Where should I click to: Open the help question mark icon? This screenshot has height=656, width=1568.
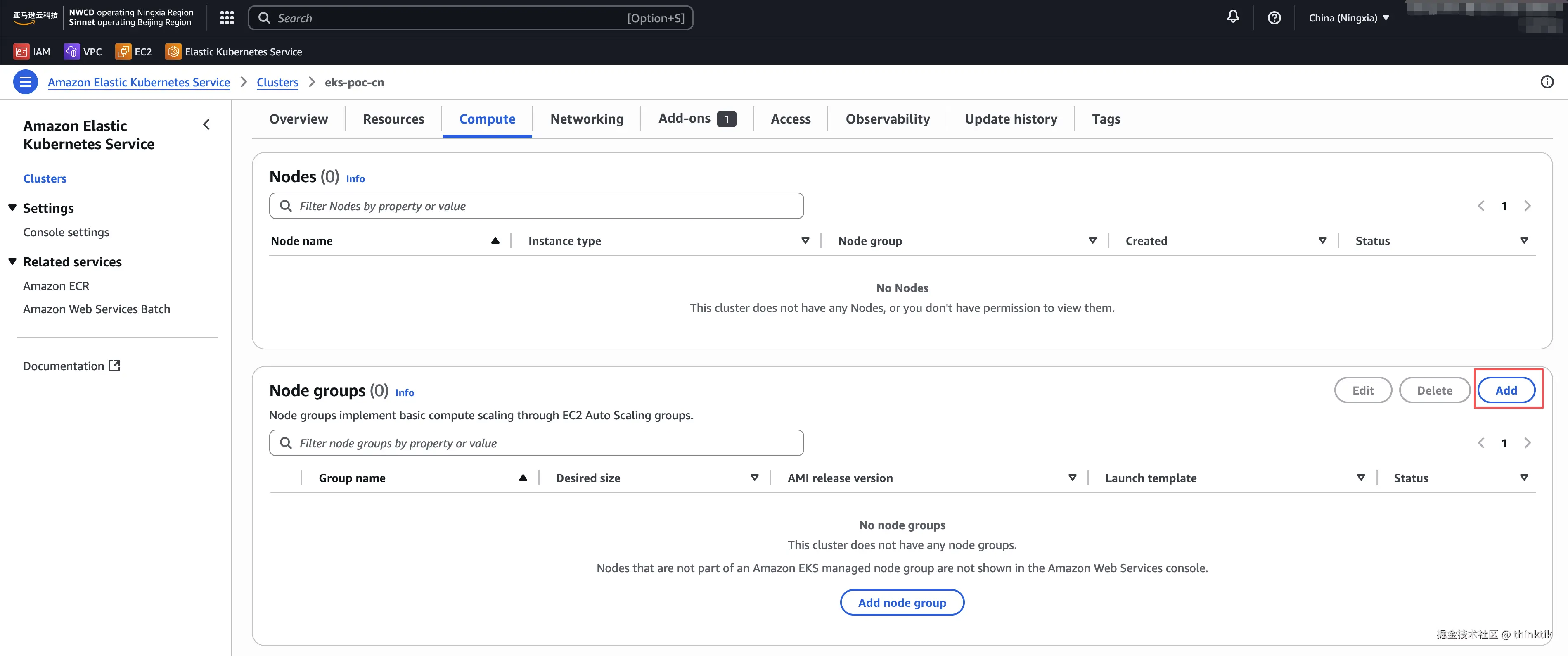[1274, 18]
